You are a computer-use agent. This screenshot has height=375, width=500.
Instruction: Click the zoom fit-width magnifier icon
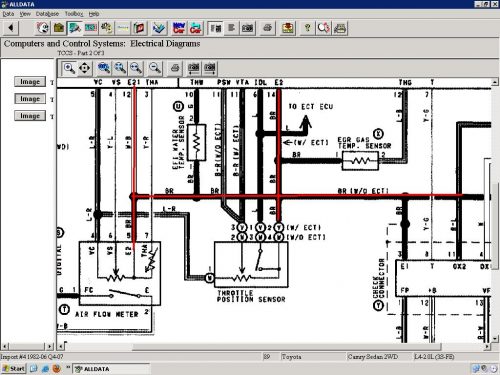[x=136, y=68]
